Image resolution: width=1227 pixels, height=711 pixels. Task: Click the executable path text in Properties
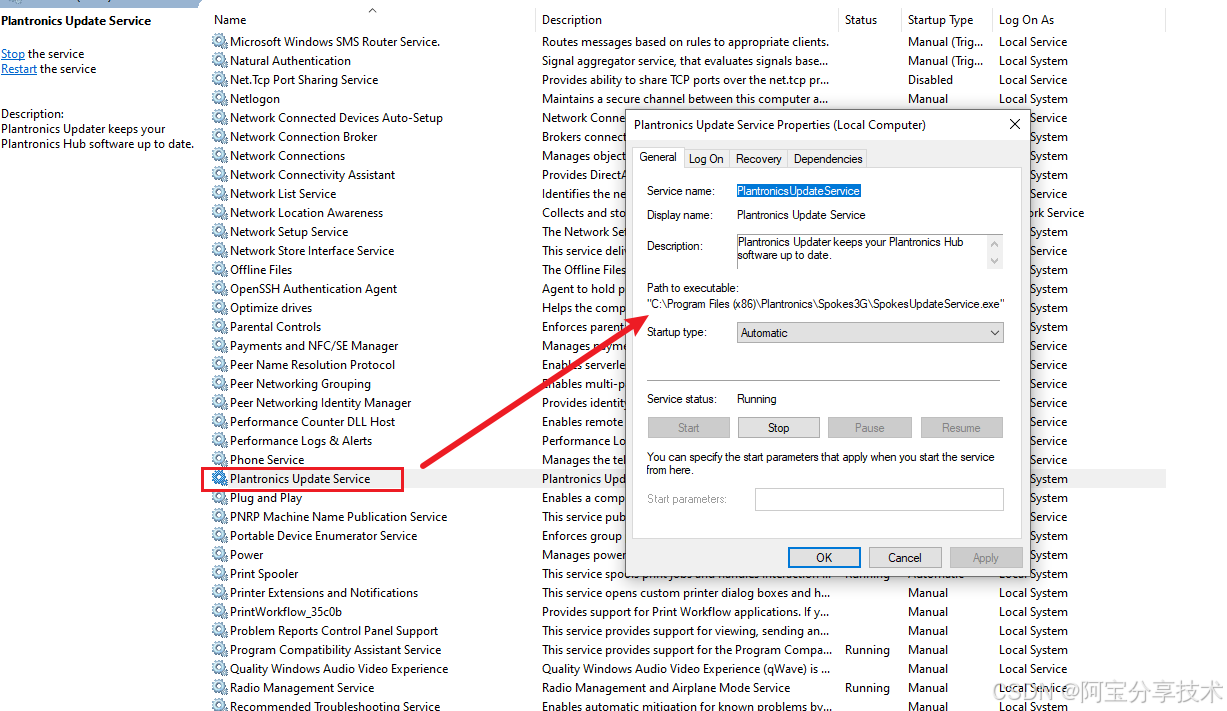pos(825,303)
